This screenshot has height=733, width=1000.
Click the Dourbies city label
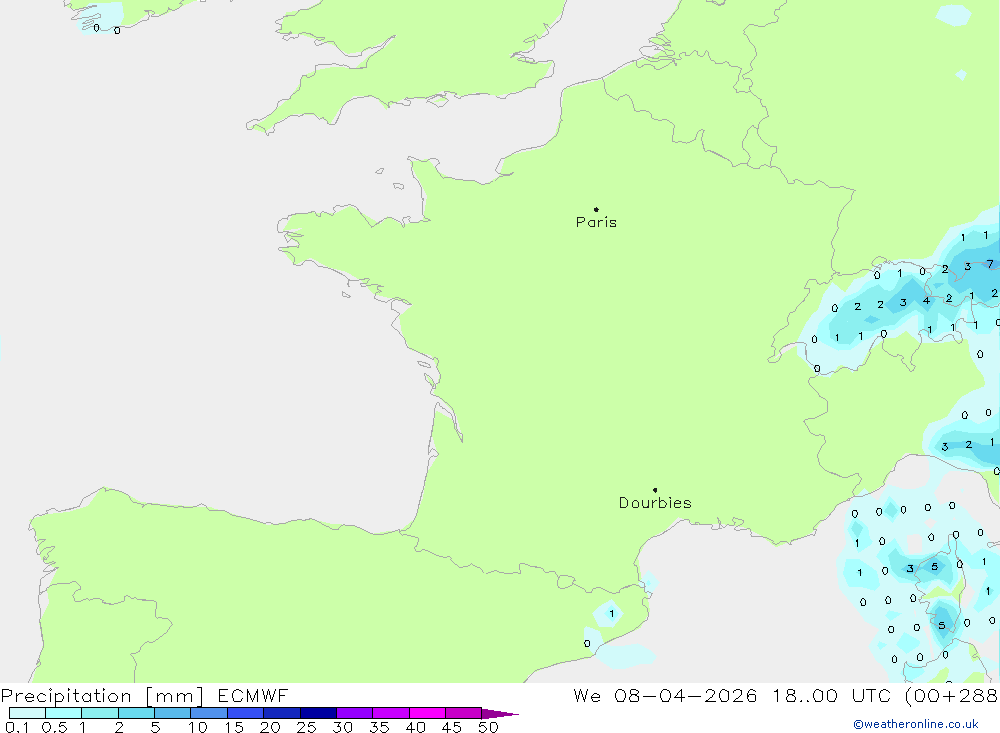655,503
